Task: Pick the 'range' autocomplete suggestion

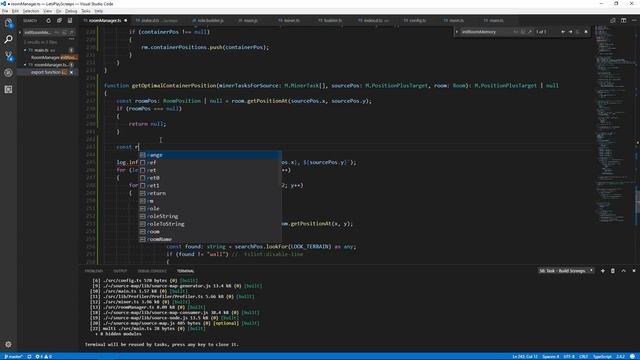Action: pyautogui.click(x=210, y=155)
